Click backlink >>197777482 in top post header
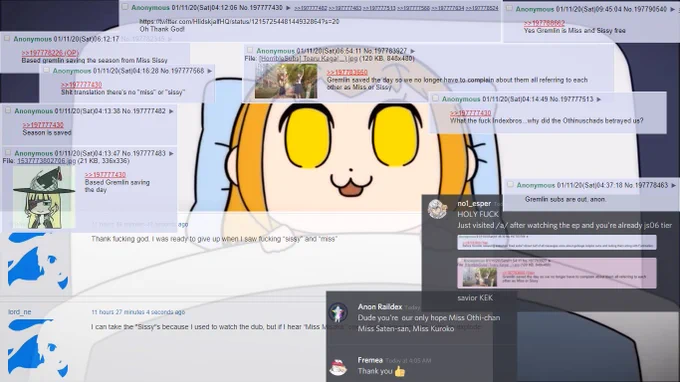Image resolution: width=680 pixels, height=382 pixels. 311,8
